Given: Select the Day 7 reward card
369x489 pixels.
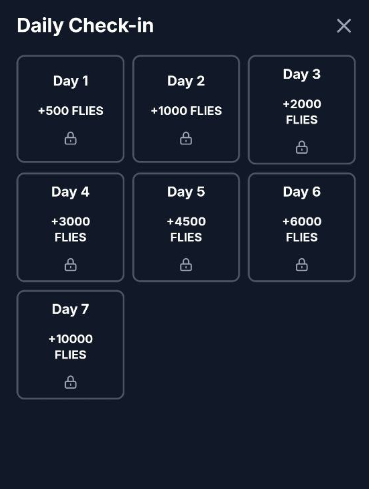Looking at the screenshot, I should coord(70,345).
